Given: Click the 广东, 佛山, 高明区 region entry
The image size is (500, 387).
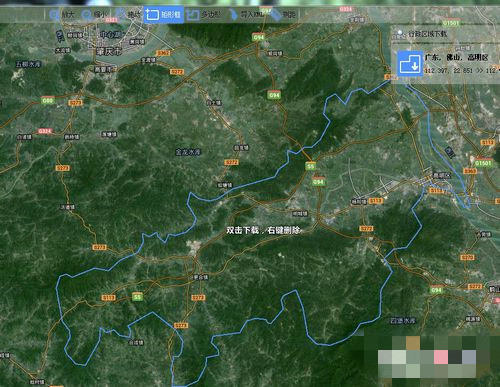Looking at the screenshot, I should [456, 57].
